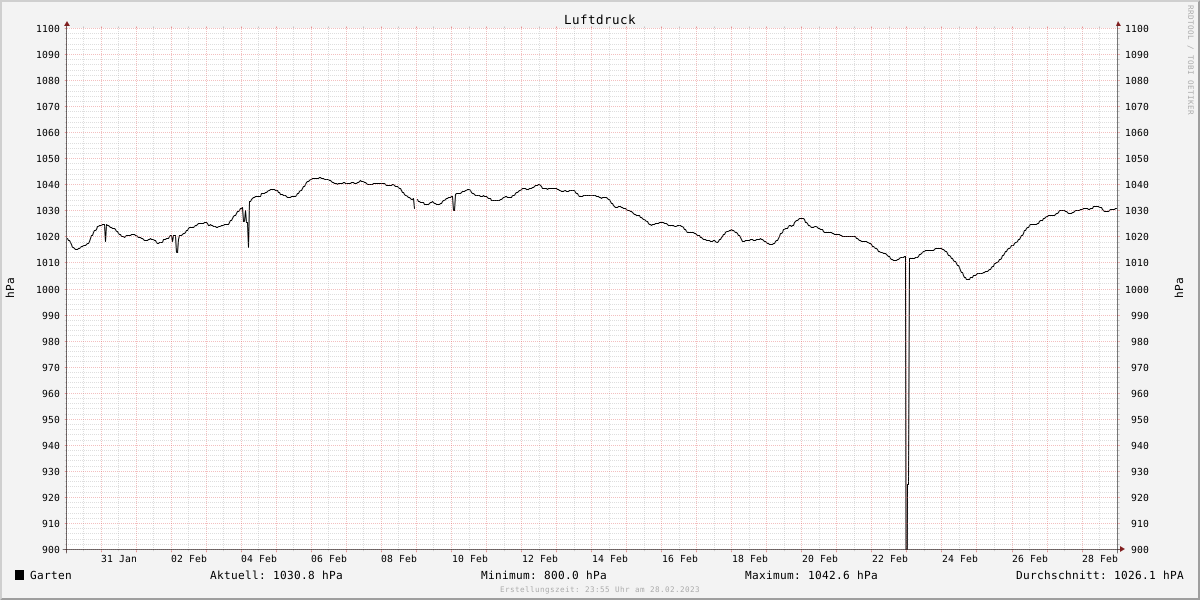The width and height of the screenshot is (1200, 600).
Task: Click the 900 value on the left axis
Action: [51, 550]
